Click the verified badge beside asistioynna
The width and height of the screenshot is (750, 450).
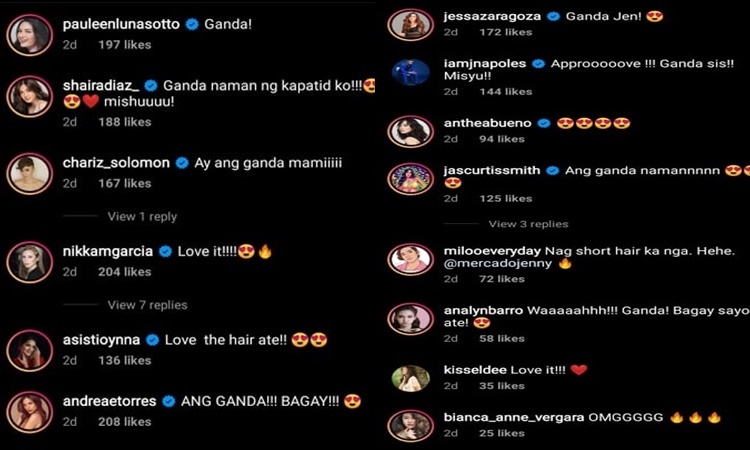pos(153,340)
